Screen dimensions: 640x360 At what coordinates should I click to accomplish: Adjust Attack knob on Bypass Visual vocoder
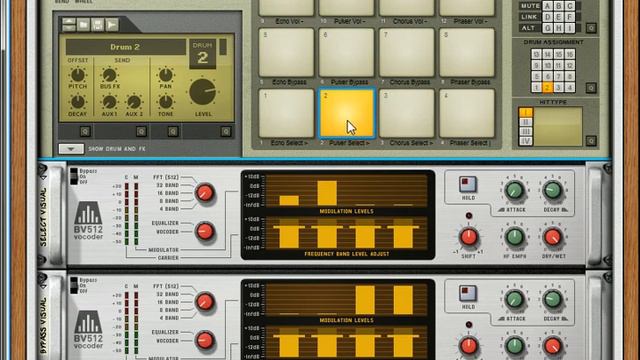(514, 300)
